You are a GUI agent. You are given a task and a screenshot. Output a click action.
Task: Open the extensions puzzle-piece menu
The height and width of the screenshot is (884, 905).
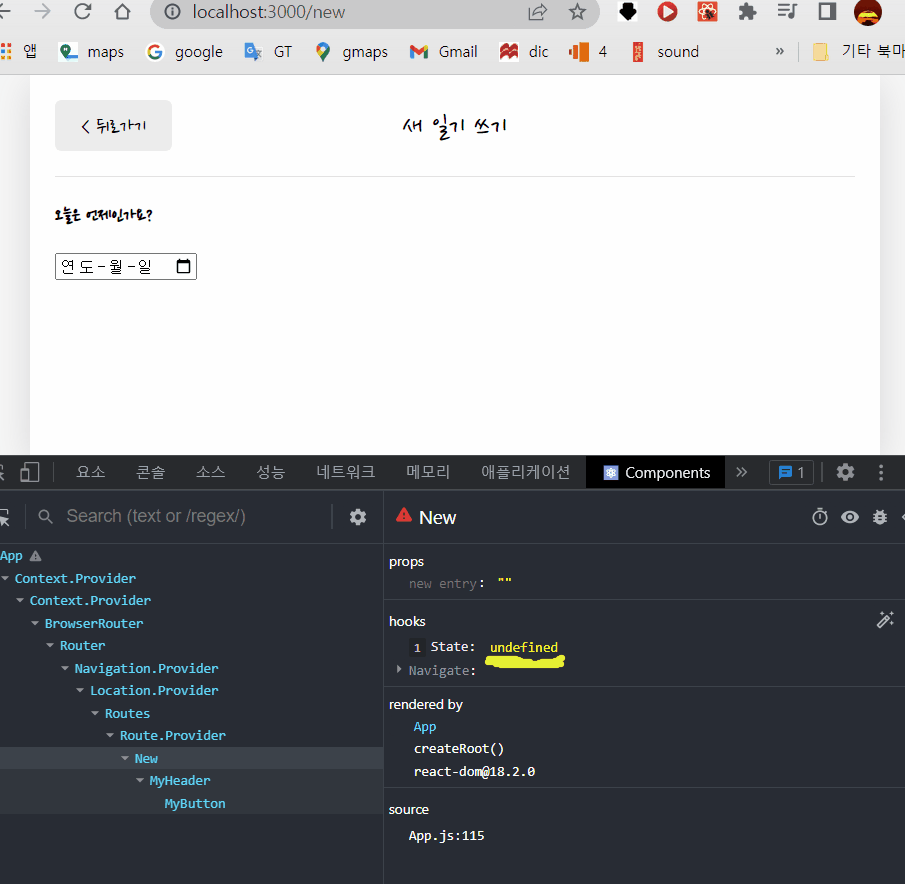[747, 11]
